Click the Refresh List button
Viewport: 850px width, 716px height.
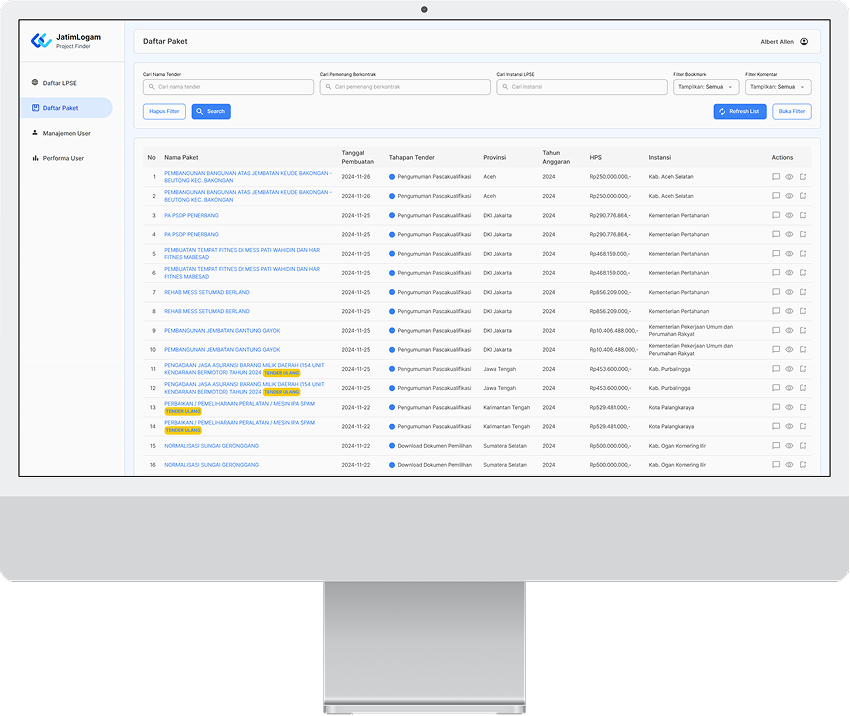tap(740, 112)
